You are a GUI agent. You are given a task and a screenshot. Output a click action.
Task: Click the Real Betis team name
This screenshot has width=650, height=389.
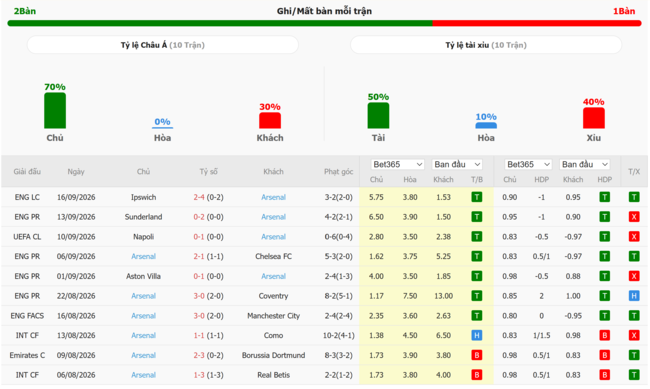(x=273, y=375)
